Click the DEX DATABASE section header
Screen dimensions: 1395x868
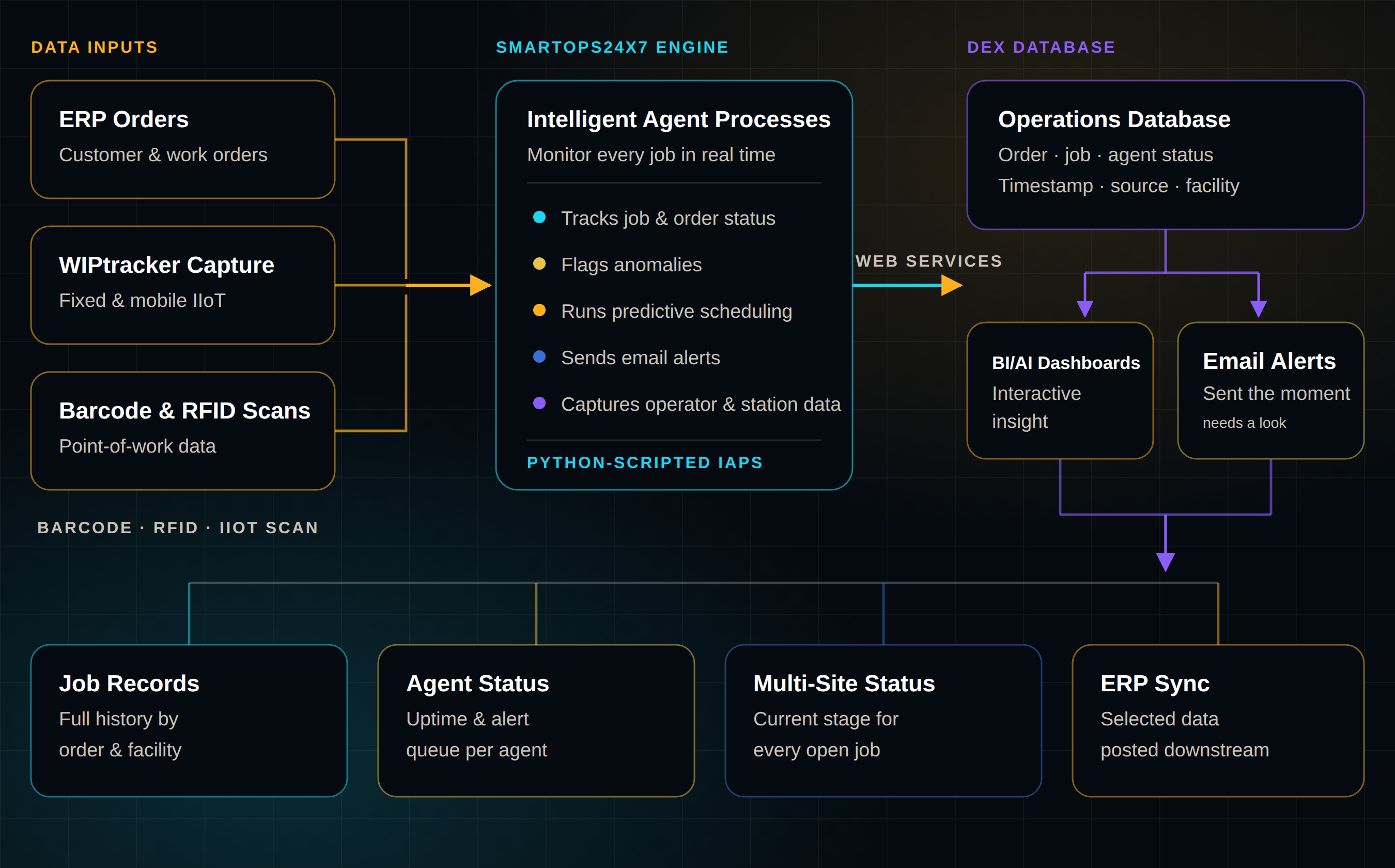click(1042, 47)
